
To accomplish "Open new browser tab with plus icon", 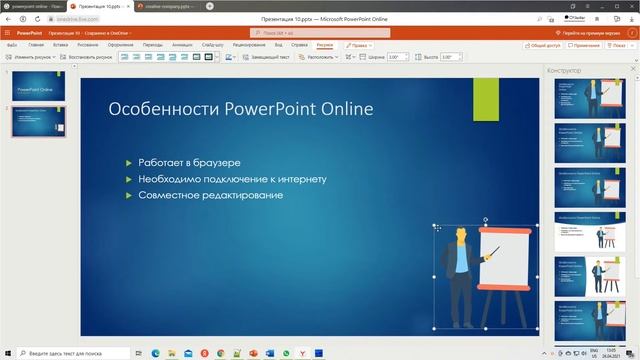I will point(210,6).
